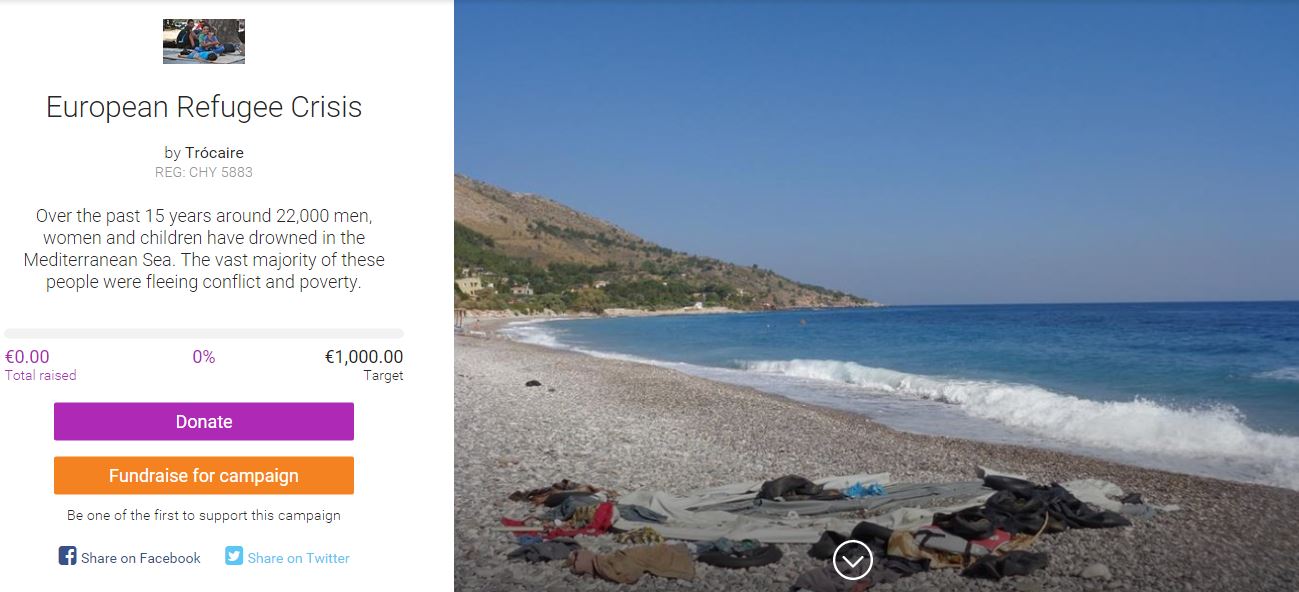Click the Total raised label
1299x592 pixels.
41,376
